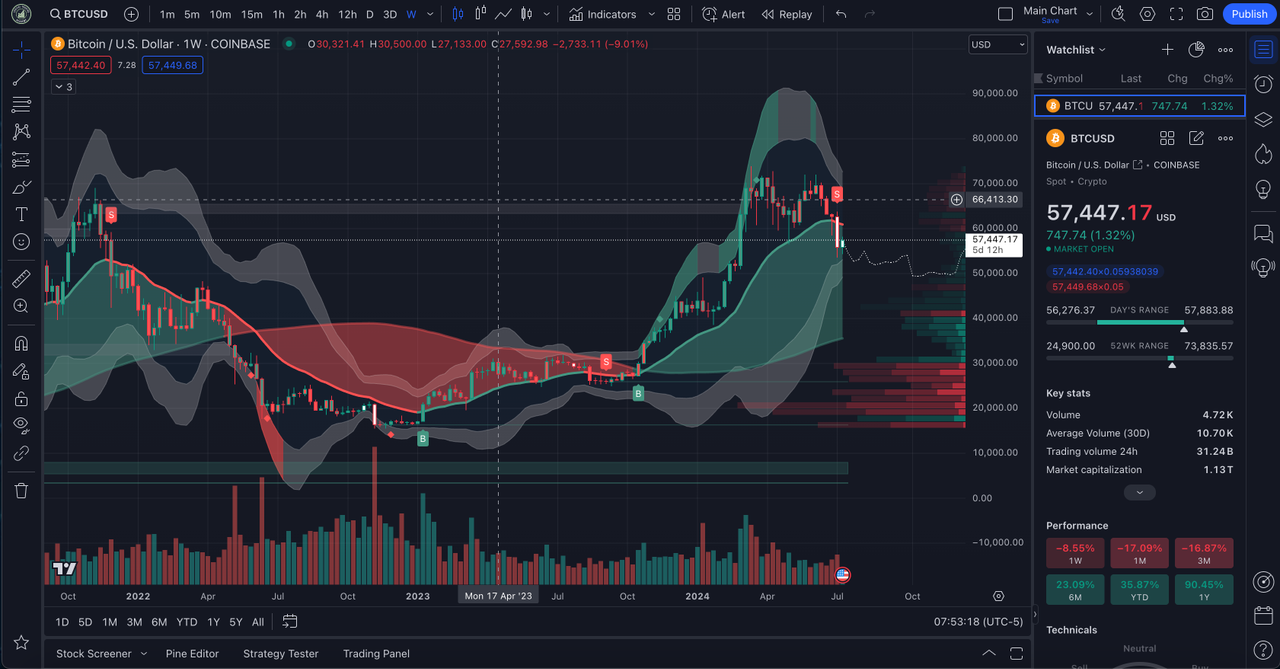Image resolution: width=1280 pixels, height=669 pixels.
Task: Switch to the Strategy Tester tab
Action: click(x=281, y=654)
